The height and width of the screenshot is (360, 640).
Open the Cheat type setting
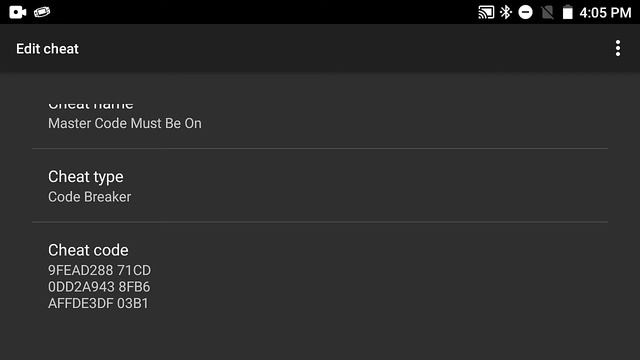(320, 186)
